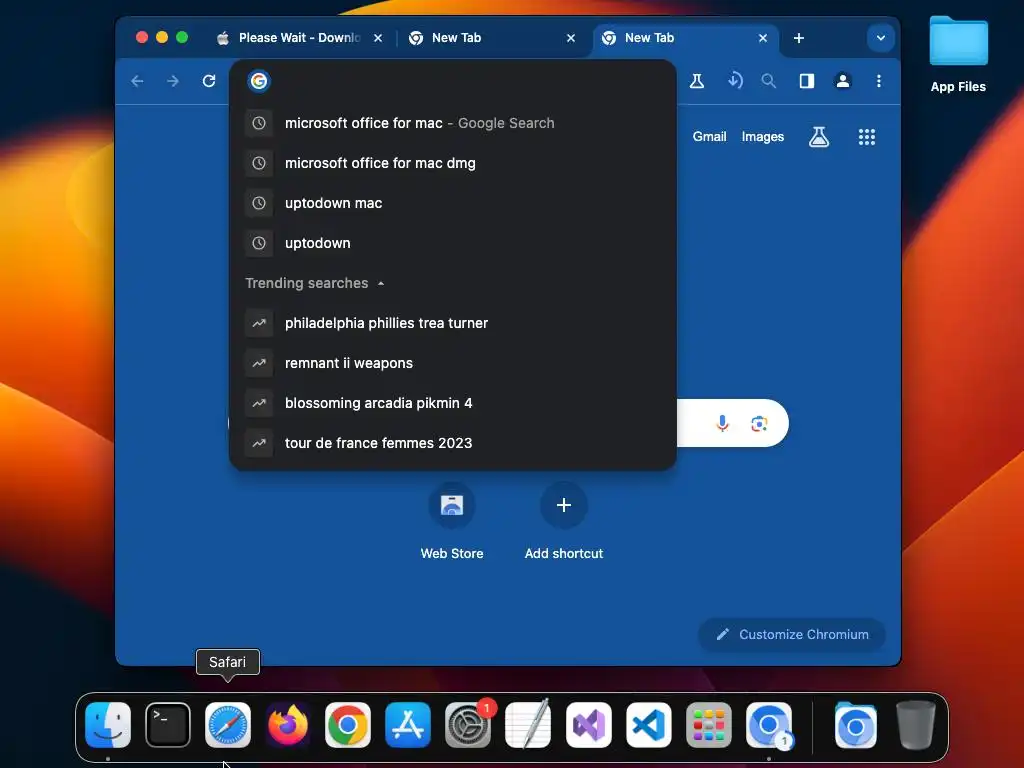Open the downloads indicator in toolbar
The width and height of the screenshot is (1024, 768).
point(735,81)
